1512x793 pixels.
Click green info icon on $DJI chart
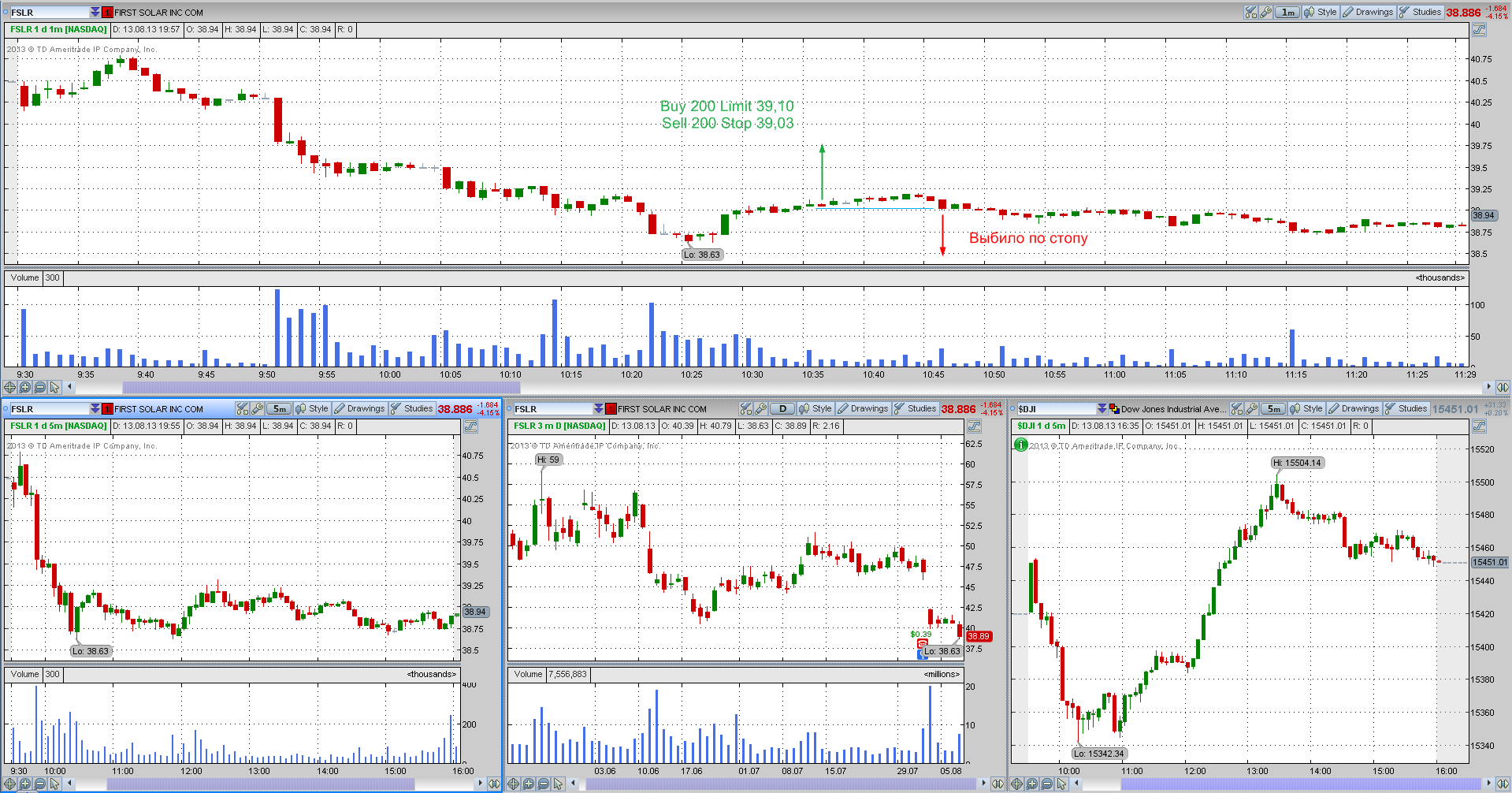1021,445
